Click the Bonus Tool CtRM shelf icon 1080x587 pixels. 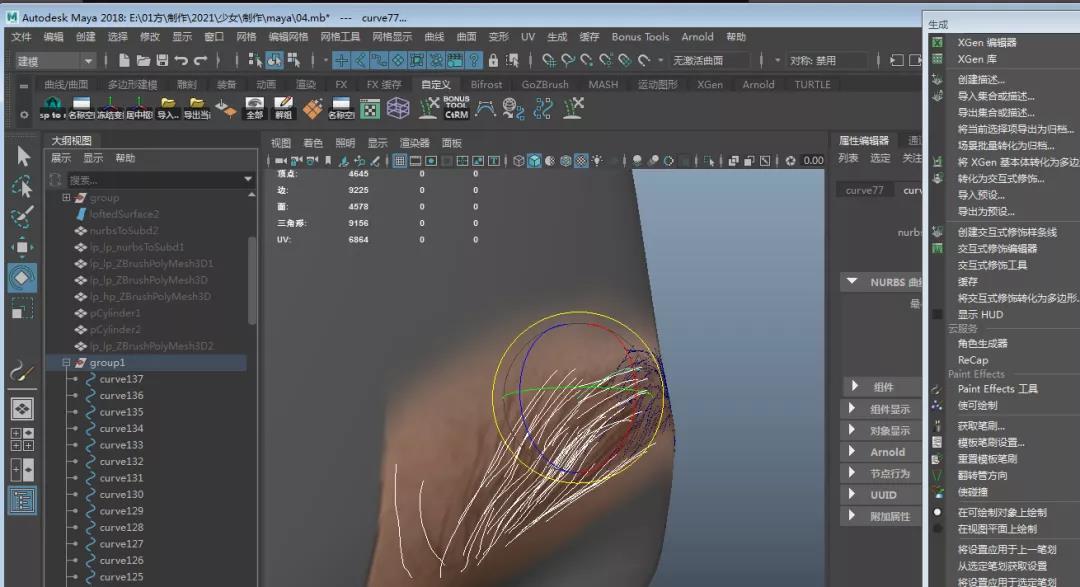[x=456, y=107]
